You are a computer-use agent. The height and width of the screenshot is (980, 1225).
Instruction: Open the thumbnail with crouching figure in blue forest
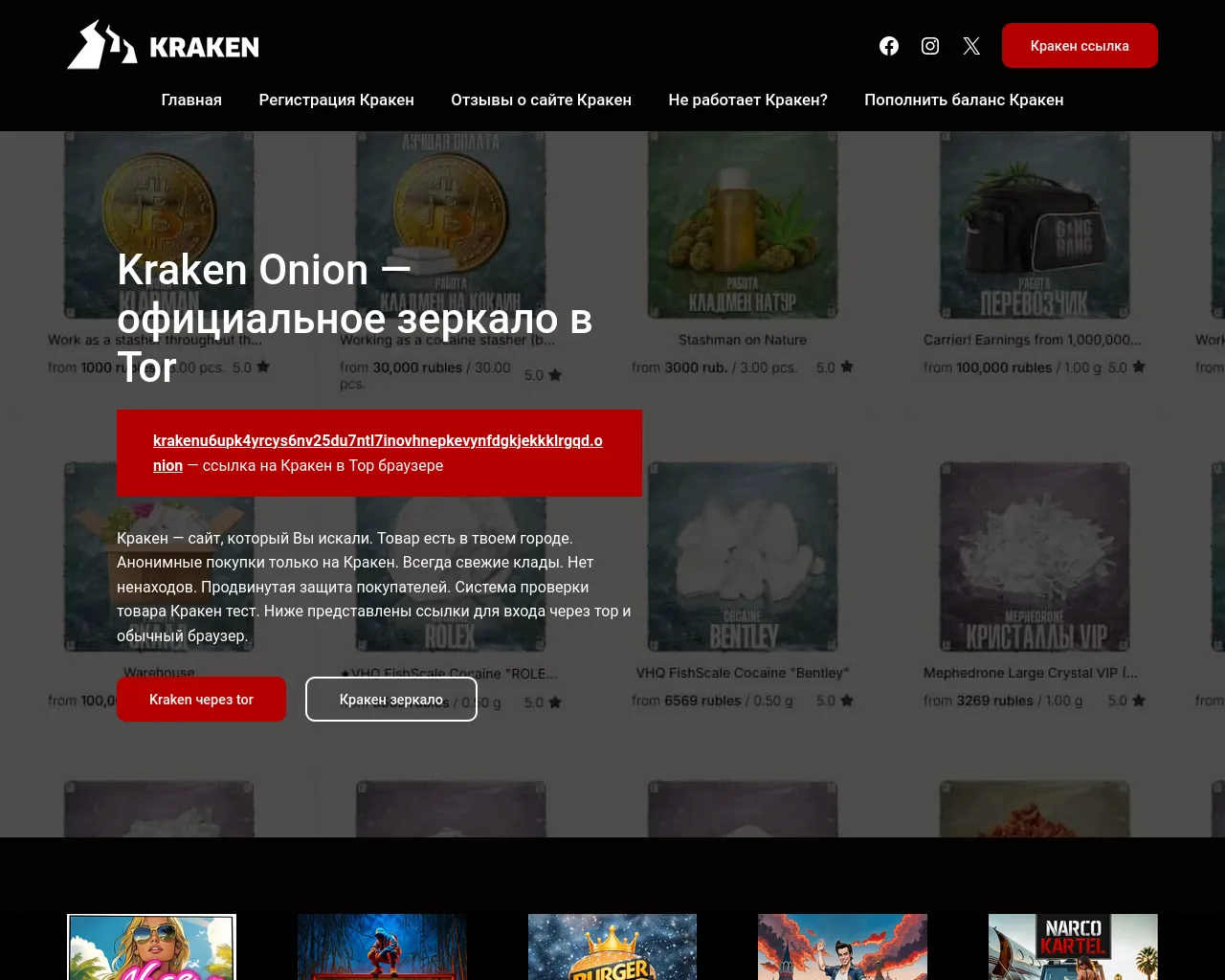[382, 947]
